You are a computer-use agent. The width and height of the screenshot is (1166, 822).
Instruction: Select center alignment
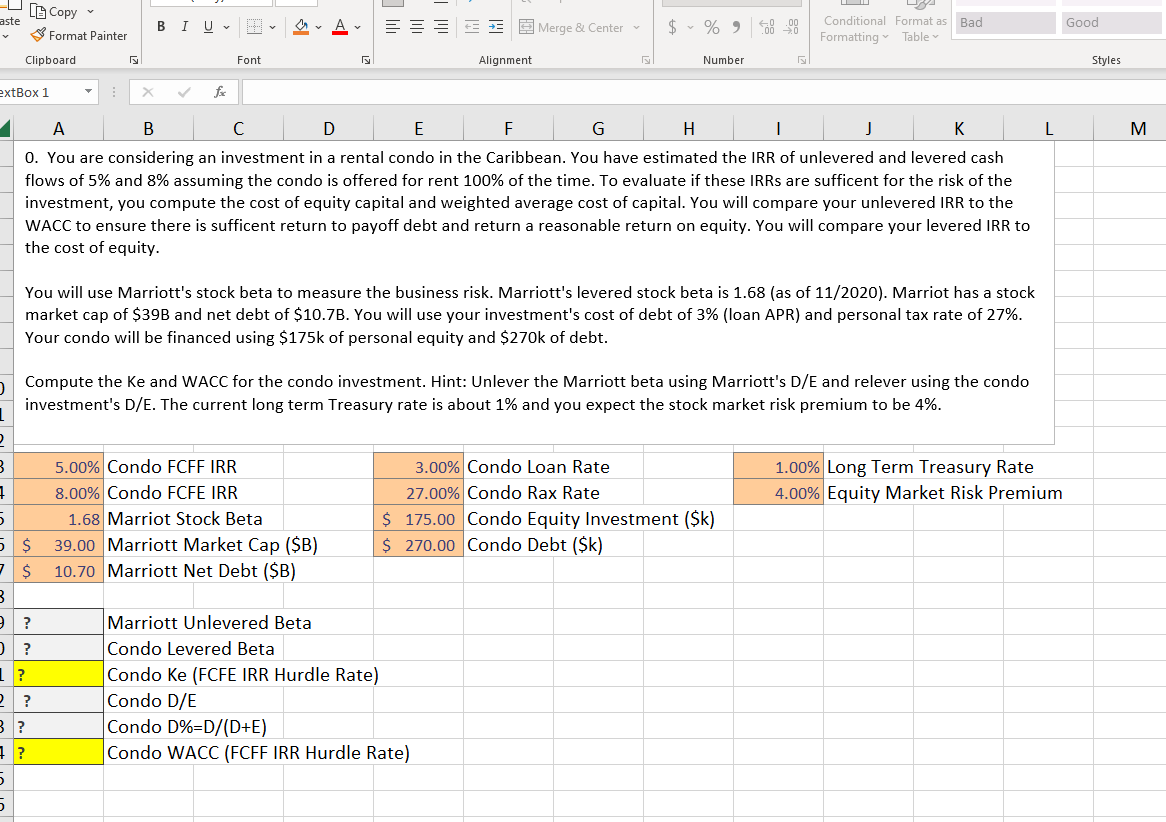pyautogui.click(x=416, y=27)
